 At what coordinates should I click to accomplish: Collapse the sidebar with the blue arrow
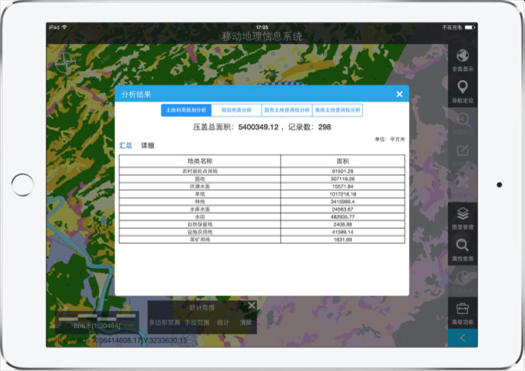pyautogui.click(x=463, y=338)
